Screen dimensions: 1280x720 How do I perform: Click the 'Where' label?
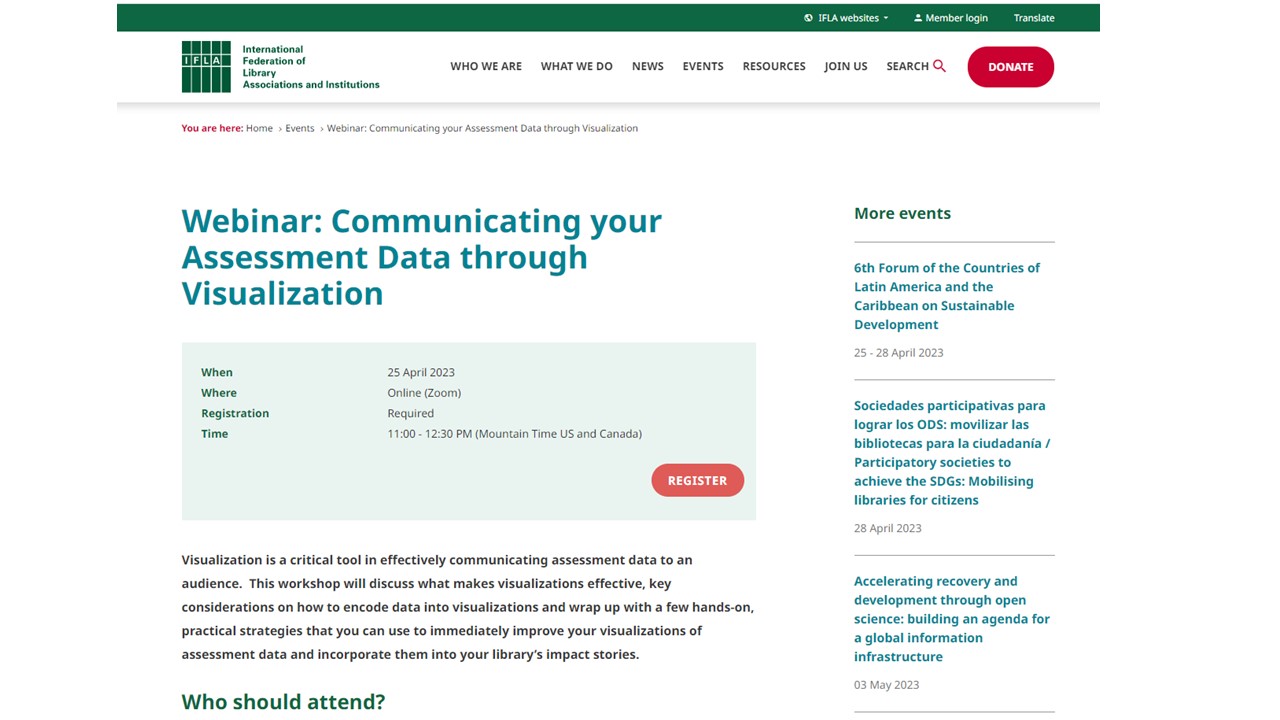pyautogui.click(x=219, y=393)
